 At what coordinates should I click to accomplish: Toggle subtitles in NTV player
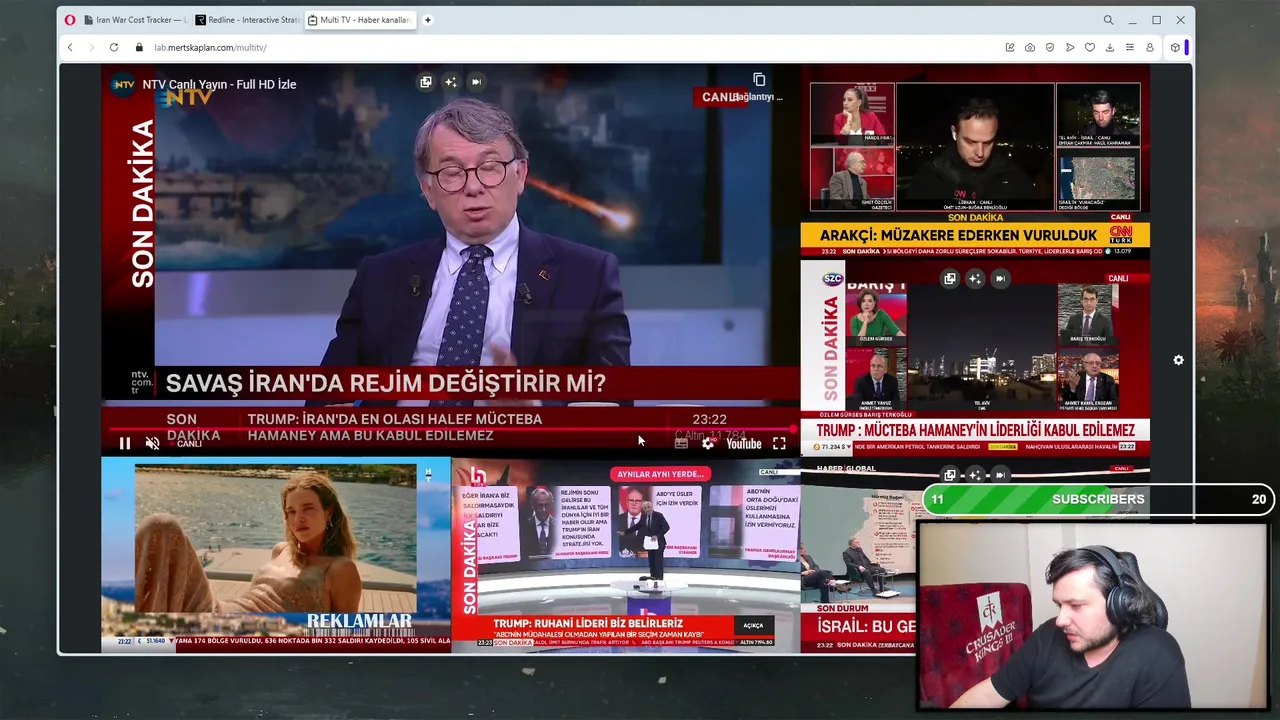point(681,443)
